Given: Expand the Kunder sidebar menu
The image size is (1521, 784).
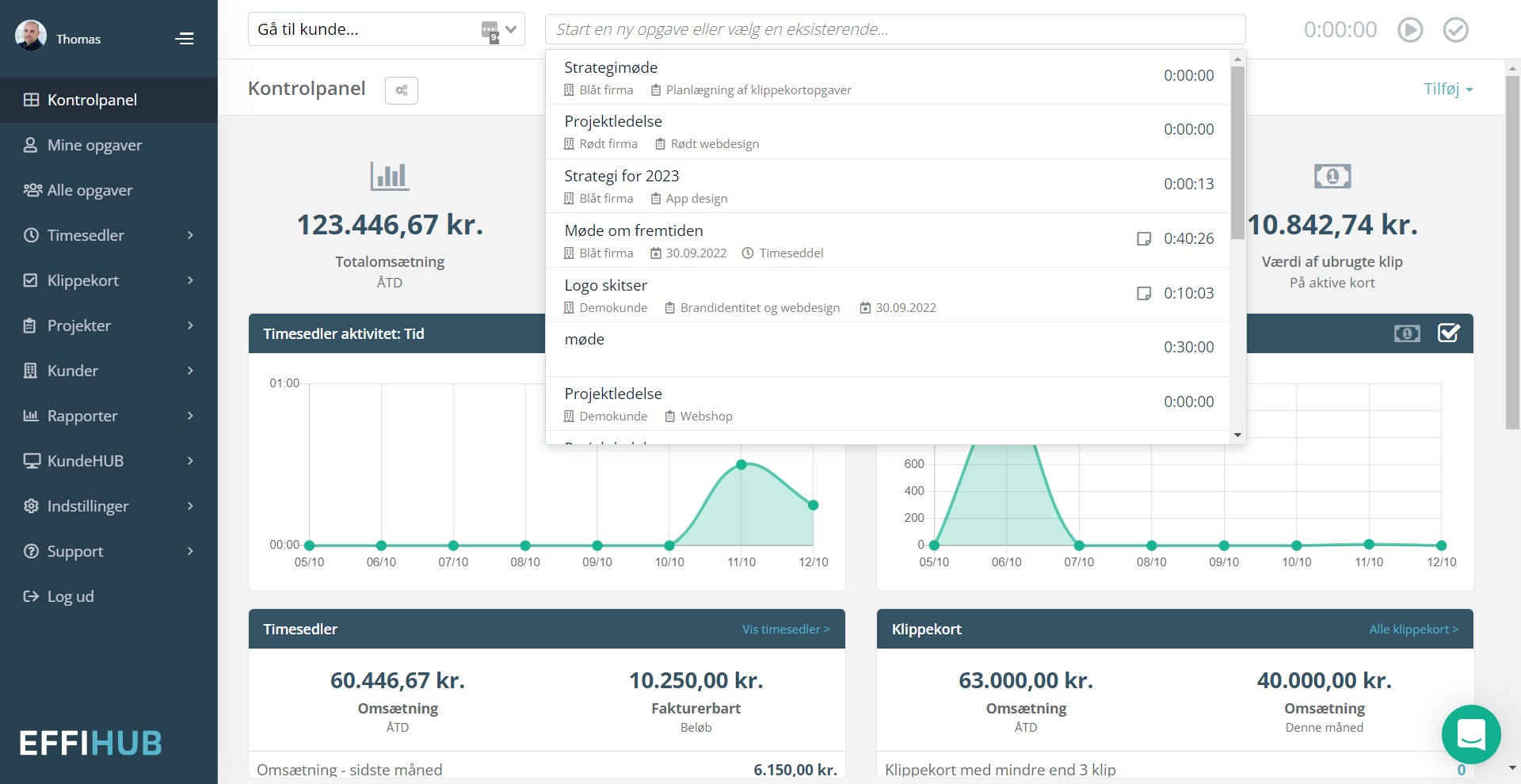Looking at the screenshot, I should pos(109,371).
